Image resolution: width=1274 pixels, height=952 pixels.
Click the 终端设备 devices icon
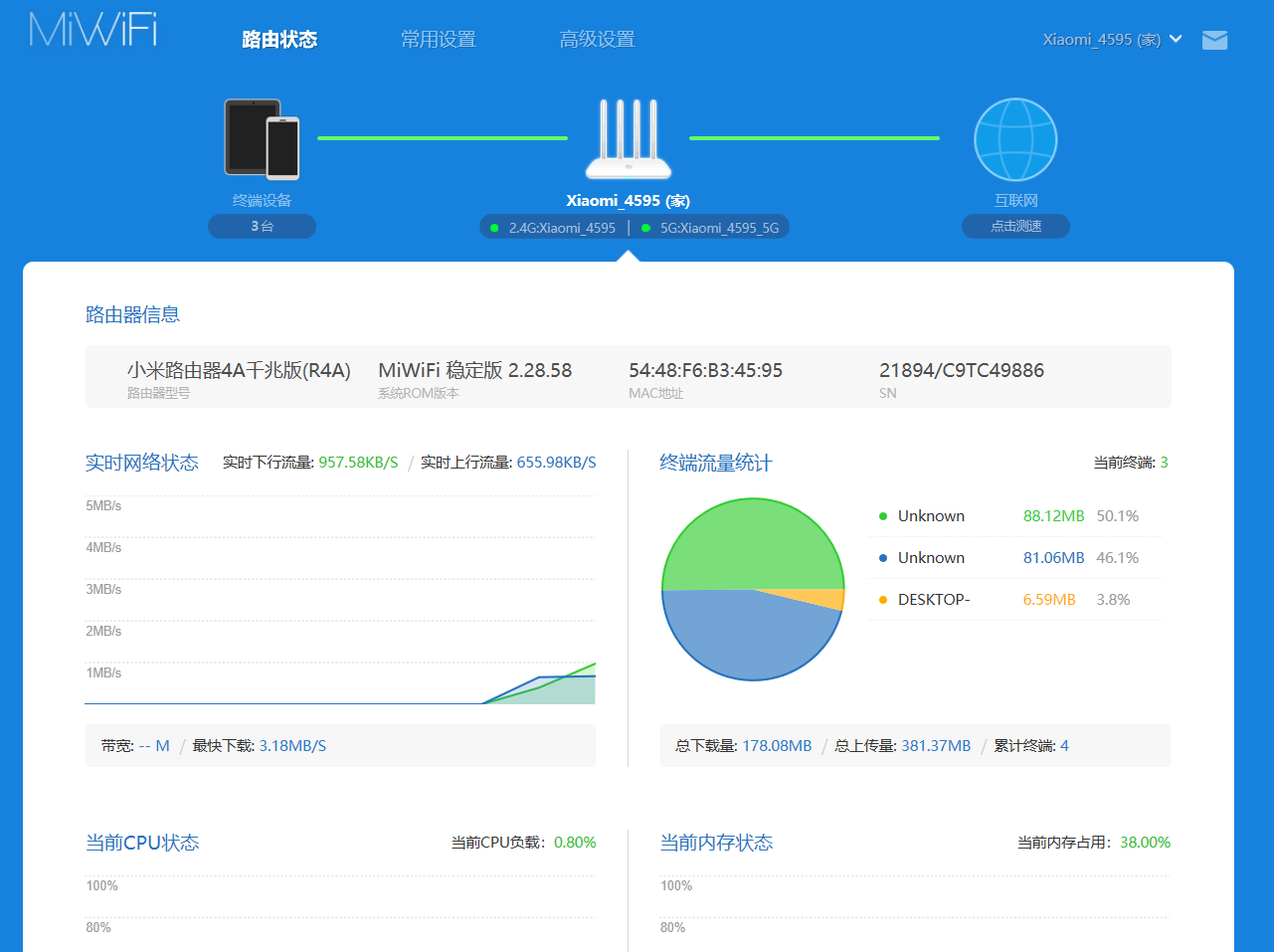(x=262, y=139)
